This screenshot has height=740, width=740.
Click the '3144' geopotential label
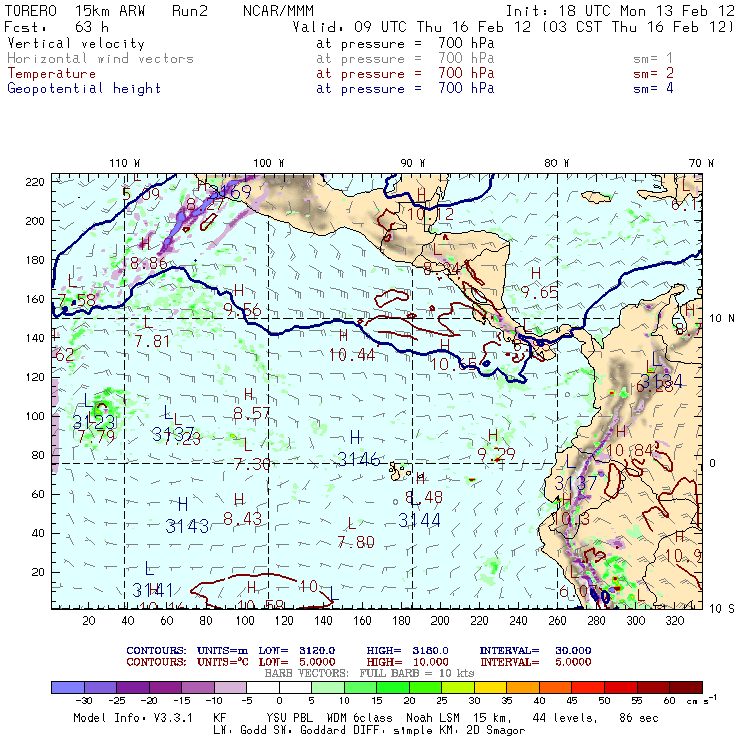click(420, 521)
